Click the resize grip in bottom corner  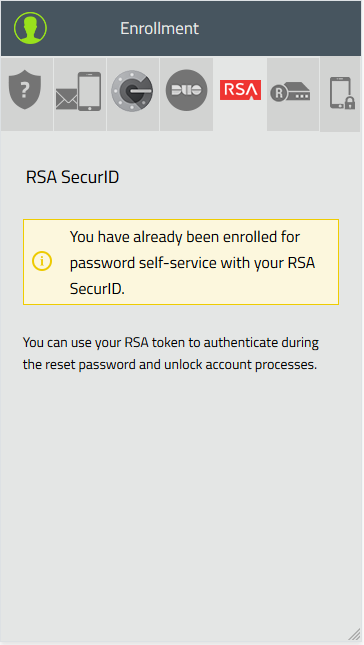coord(354,634)
